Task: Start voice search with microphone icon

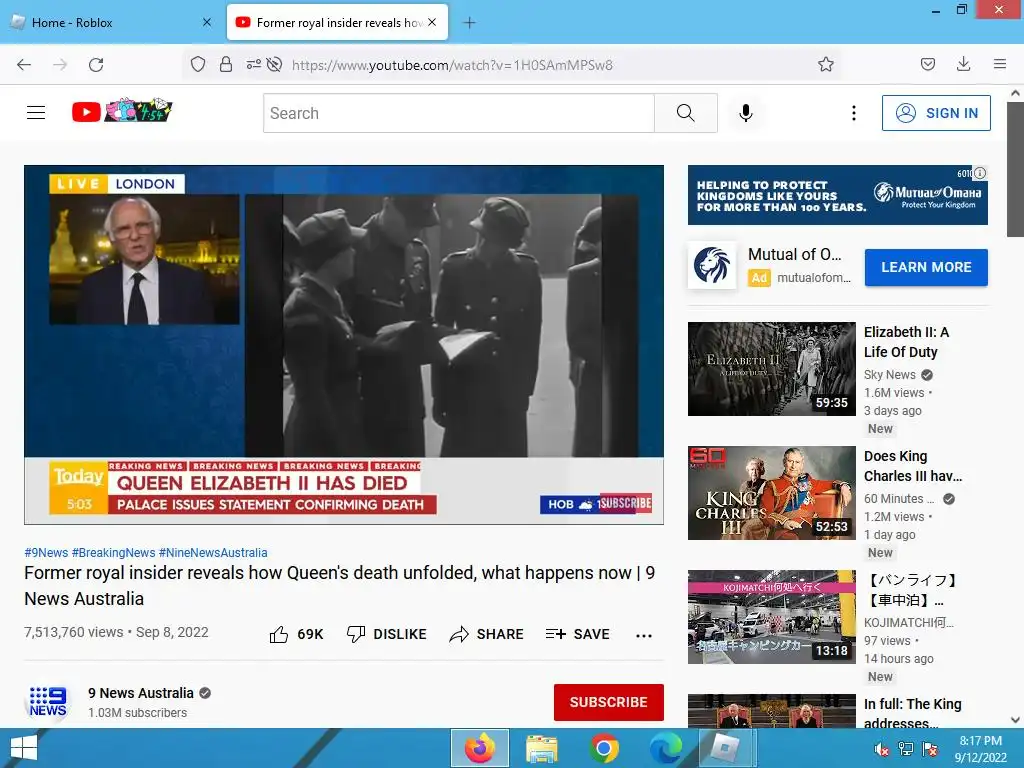Action: coord(746,113)
